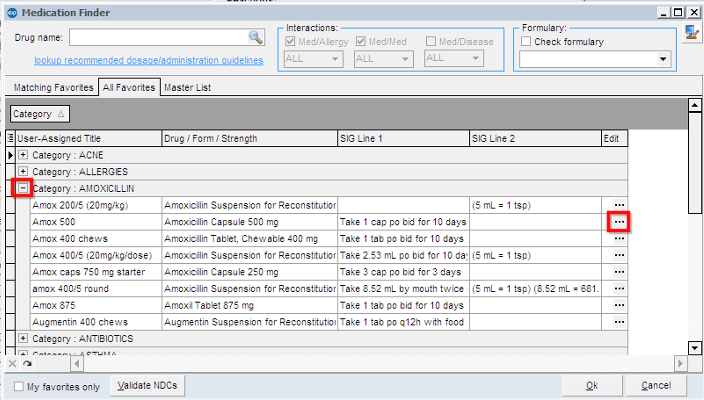
Task: Click the SIG Line 2 column header
Action: pyautogui.click(x=535, y=138)
